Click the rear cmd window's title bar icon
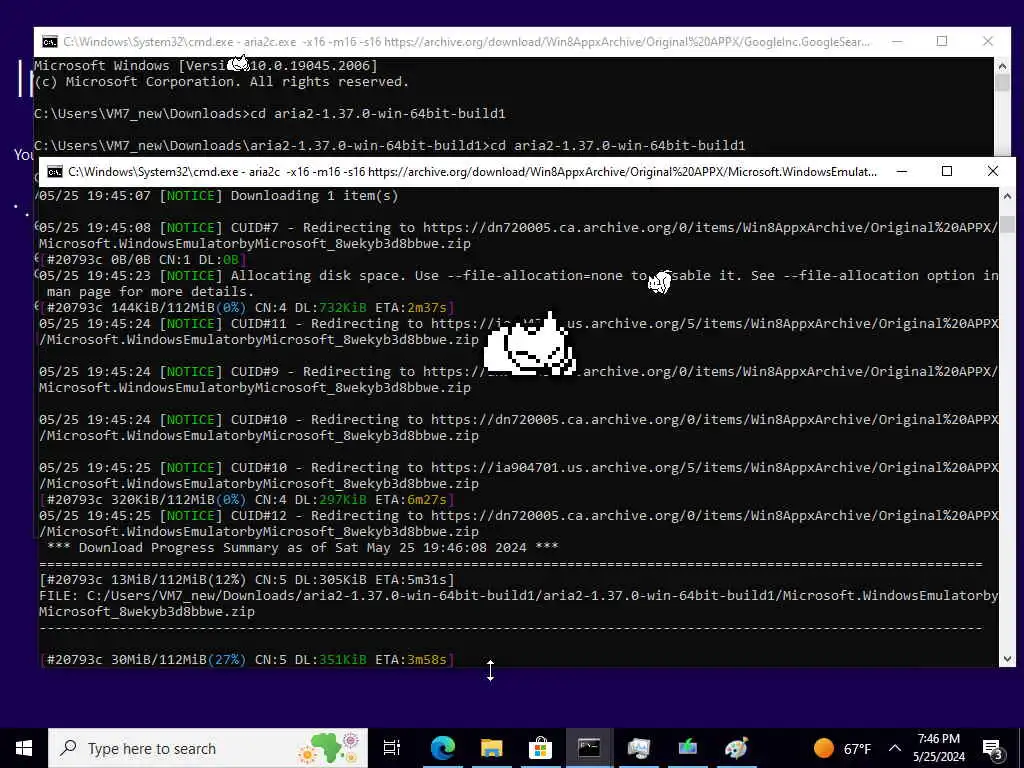Screen dimensions: 1024x768 pyautogui.click(x=50, y=42)
